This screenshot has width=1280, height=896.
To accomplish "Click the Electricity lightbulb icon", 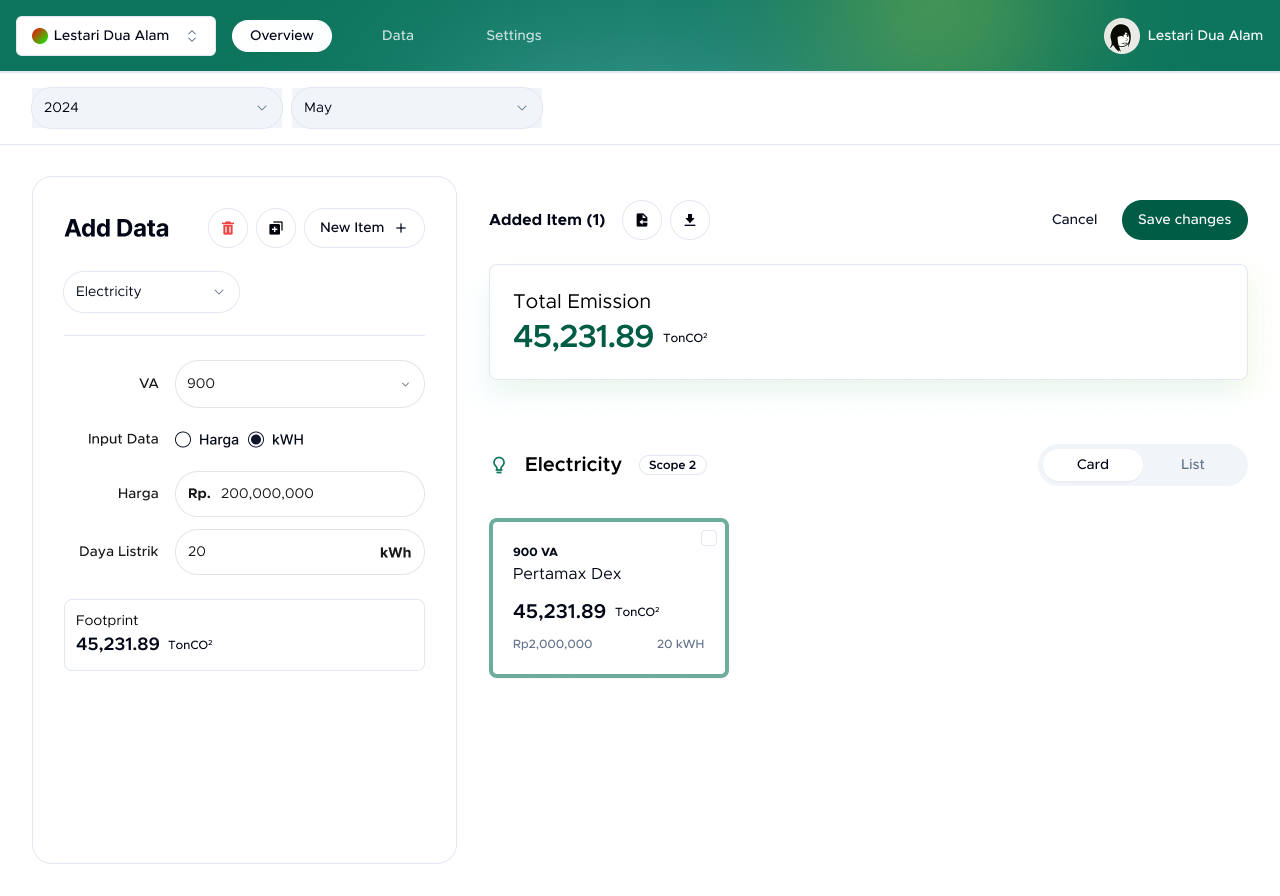I will coord(499,465).
